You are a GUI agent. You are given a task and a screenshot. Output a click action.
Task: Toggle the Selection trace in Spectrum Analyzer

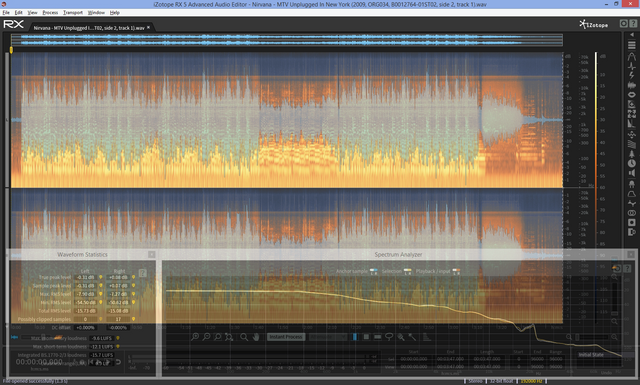pos(407,271)
